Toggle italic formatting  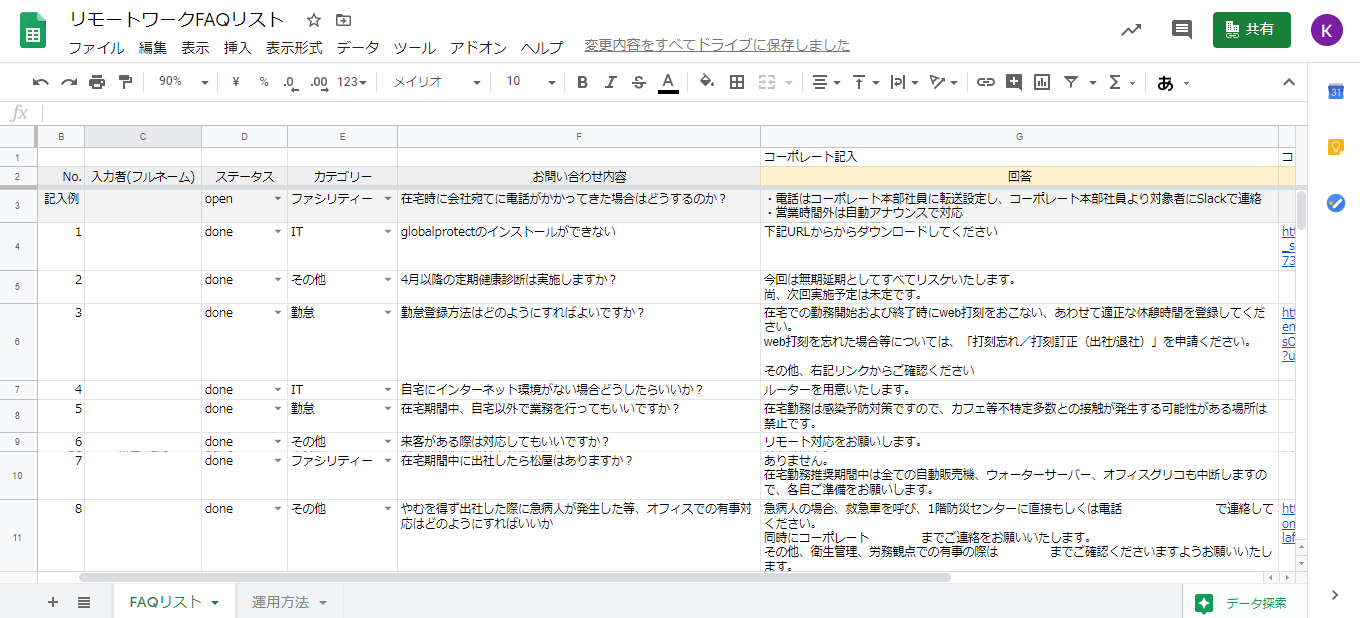tap(611, 82)
